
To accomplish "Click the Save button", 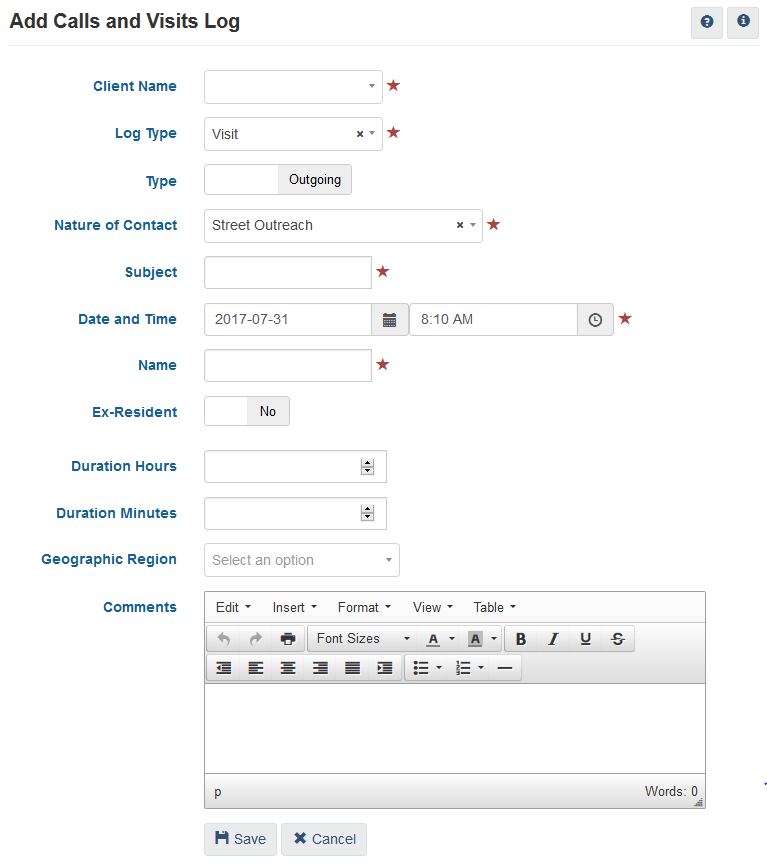I will [x=240, y=839].
